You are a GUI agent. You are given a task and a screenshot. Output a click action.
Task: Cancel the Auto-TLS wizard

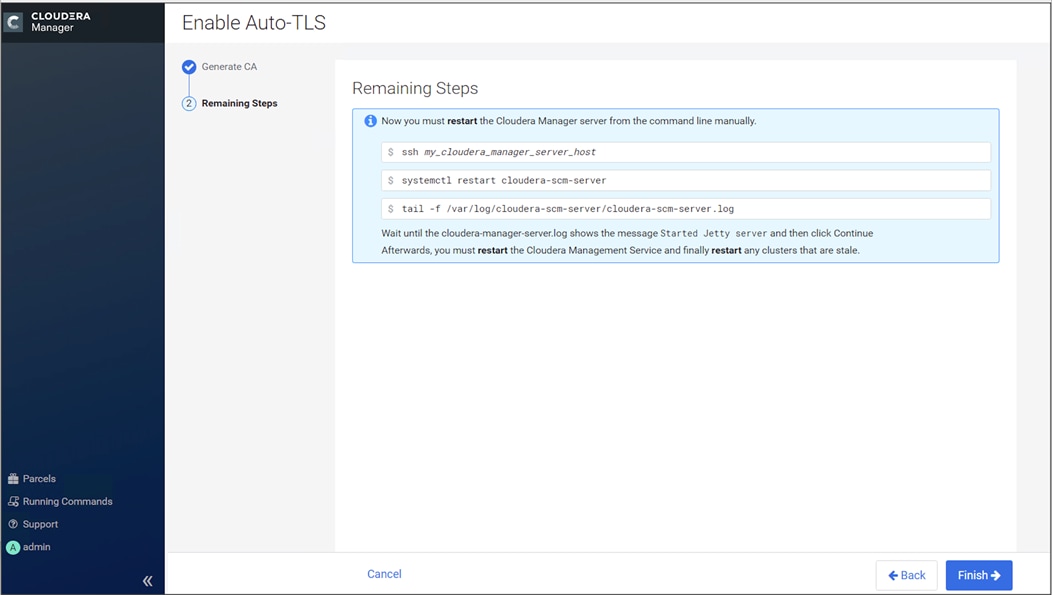click(384, 574)
